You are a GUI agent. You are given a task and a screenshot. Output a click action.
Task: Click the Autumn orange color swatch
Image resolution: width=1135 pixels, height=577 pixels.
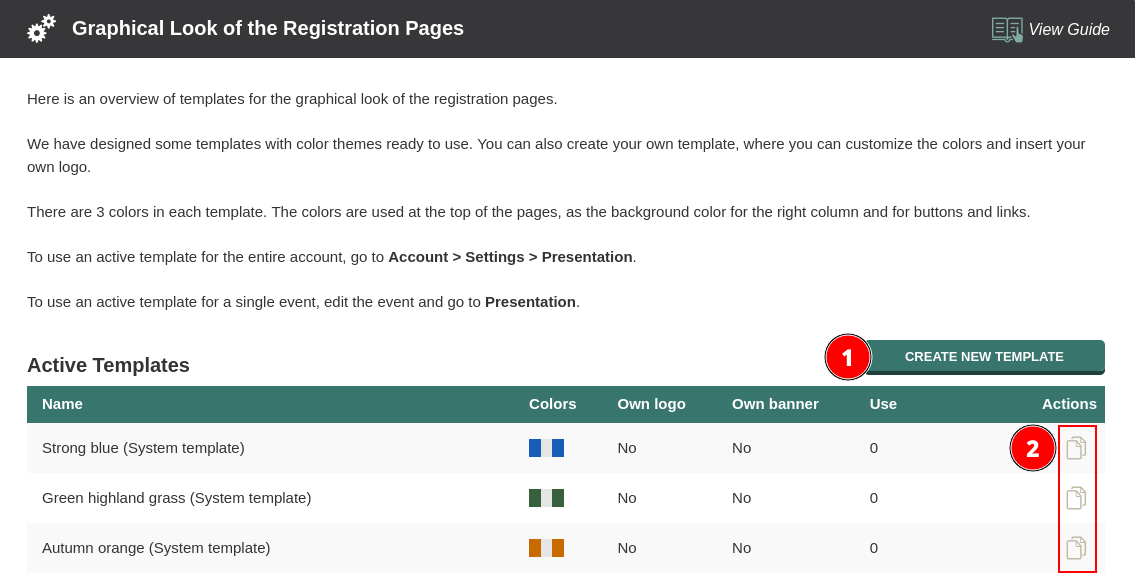click(x=547, y=548)
